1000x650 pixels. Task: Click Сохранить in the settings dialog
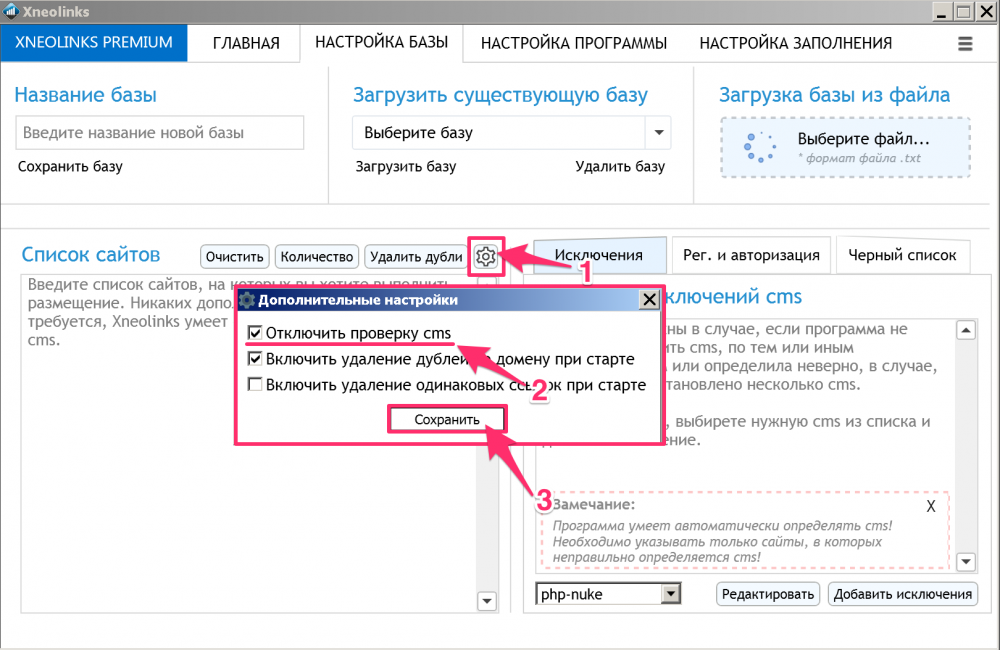[447, 419]
